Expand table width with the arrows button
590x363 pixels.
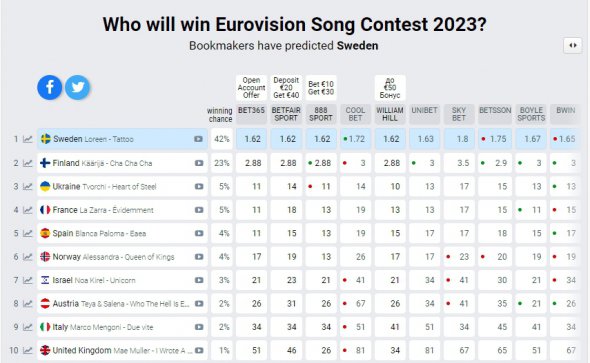pos(573,46)
